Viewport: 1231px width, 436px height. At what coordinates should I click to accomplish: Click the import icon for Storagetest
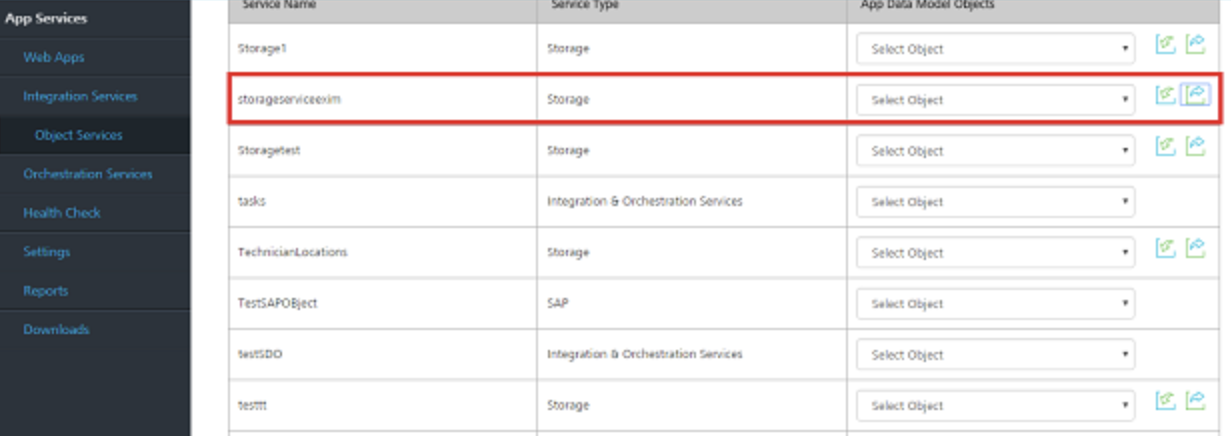click(1165, 146)
